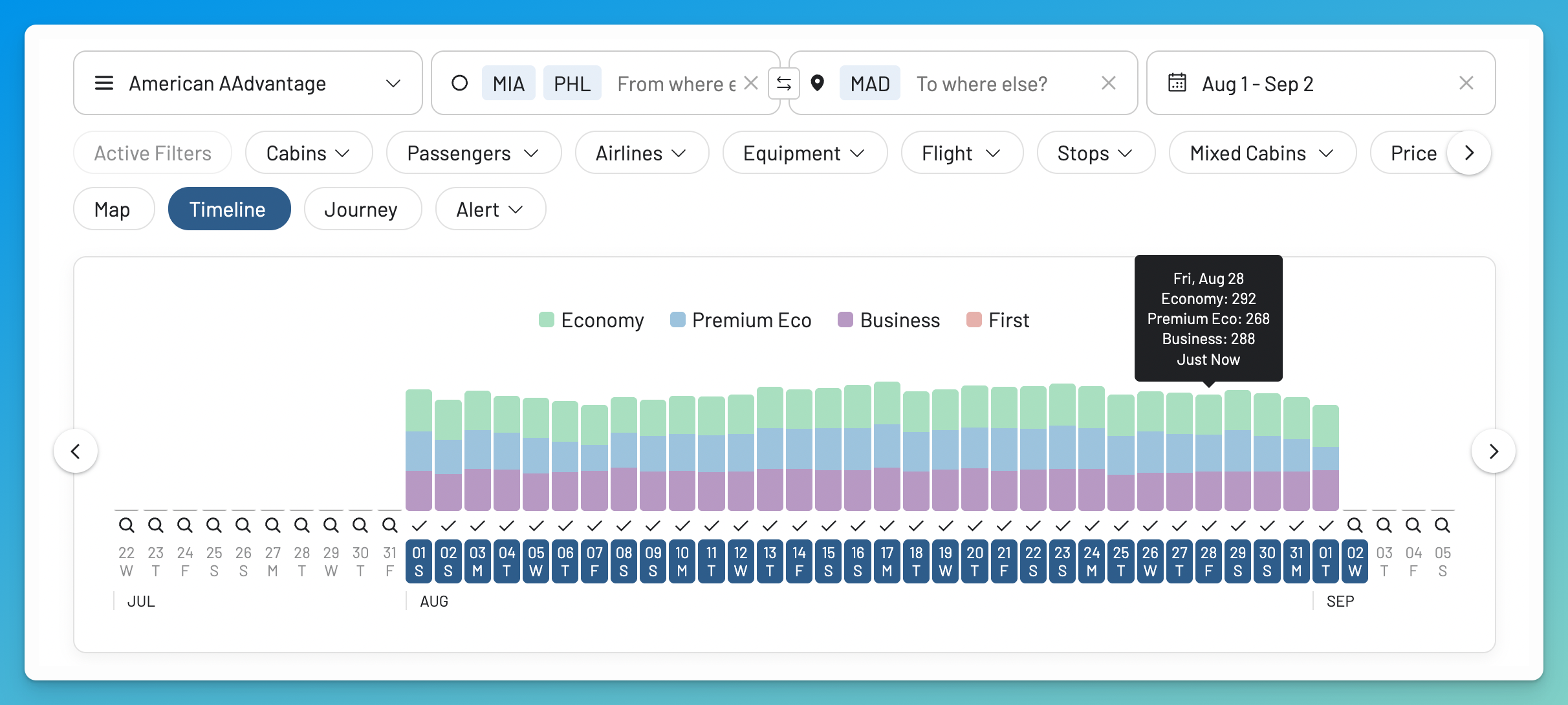Select the Timeline view tab
This screenshot has width=1568, height=705.
(229, 209)
